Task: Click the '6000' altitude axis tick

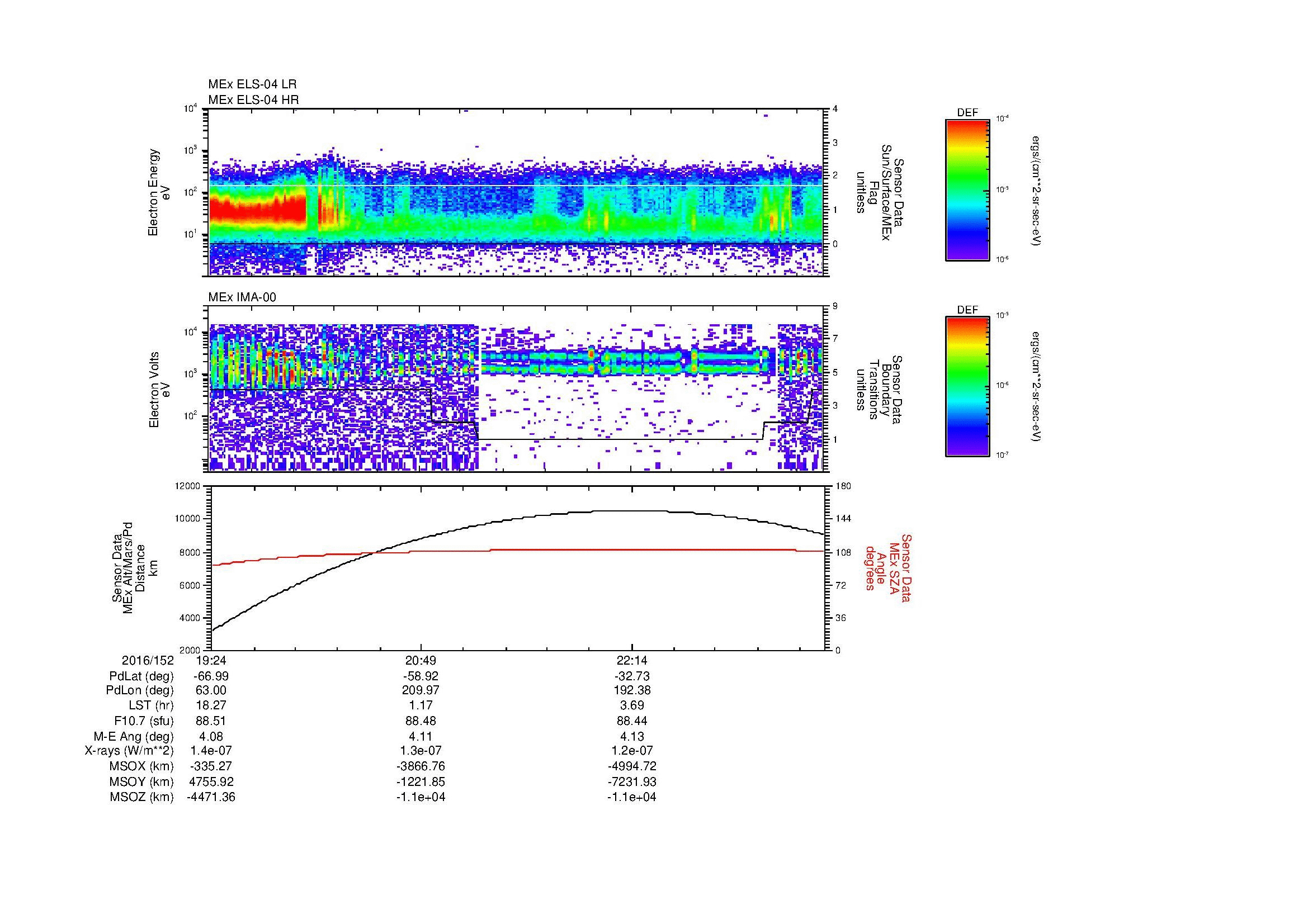Action: pyautogui.click(x=190, y=585)
